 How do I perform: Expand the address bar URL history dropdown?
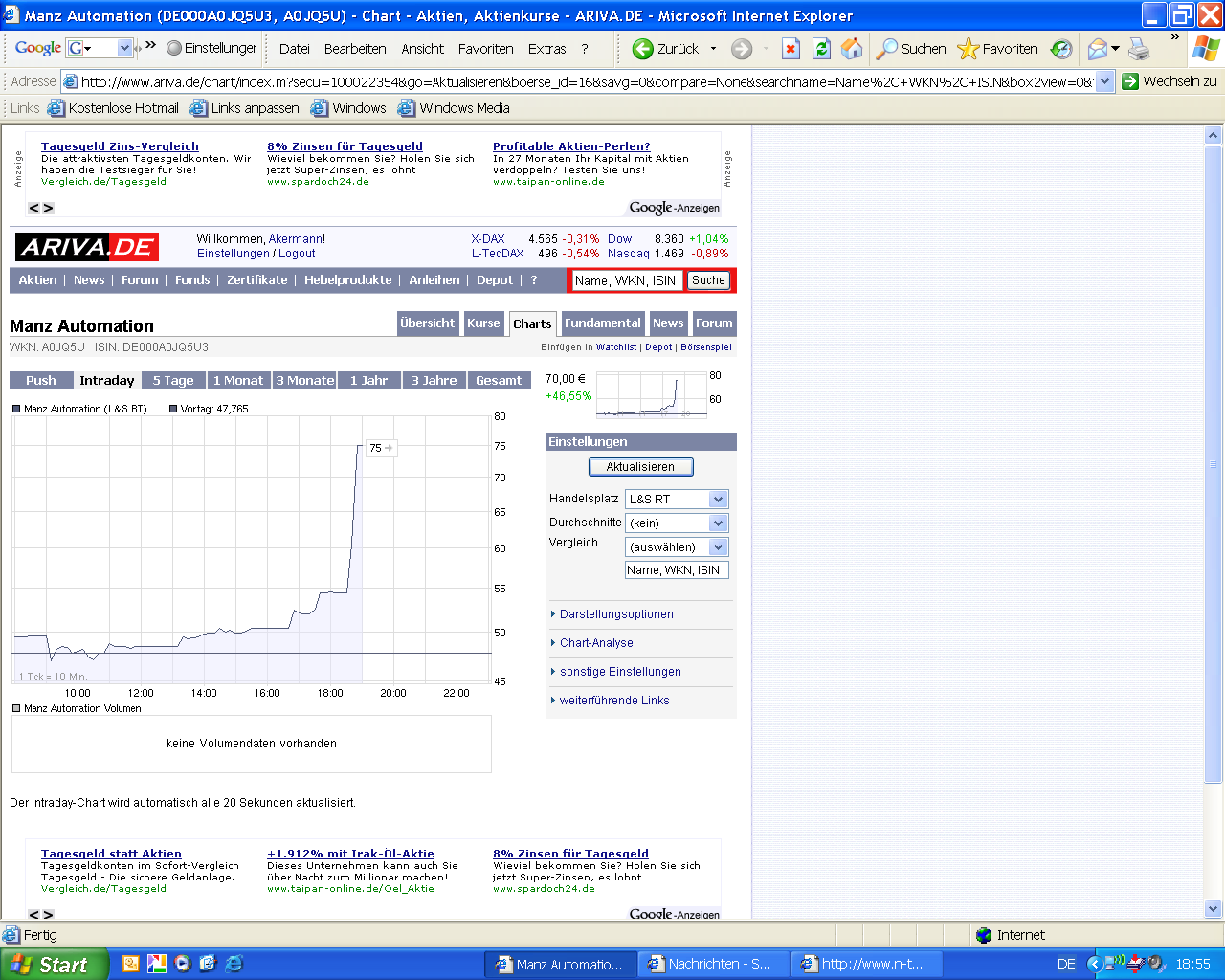[1105, 81]
